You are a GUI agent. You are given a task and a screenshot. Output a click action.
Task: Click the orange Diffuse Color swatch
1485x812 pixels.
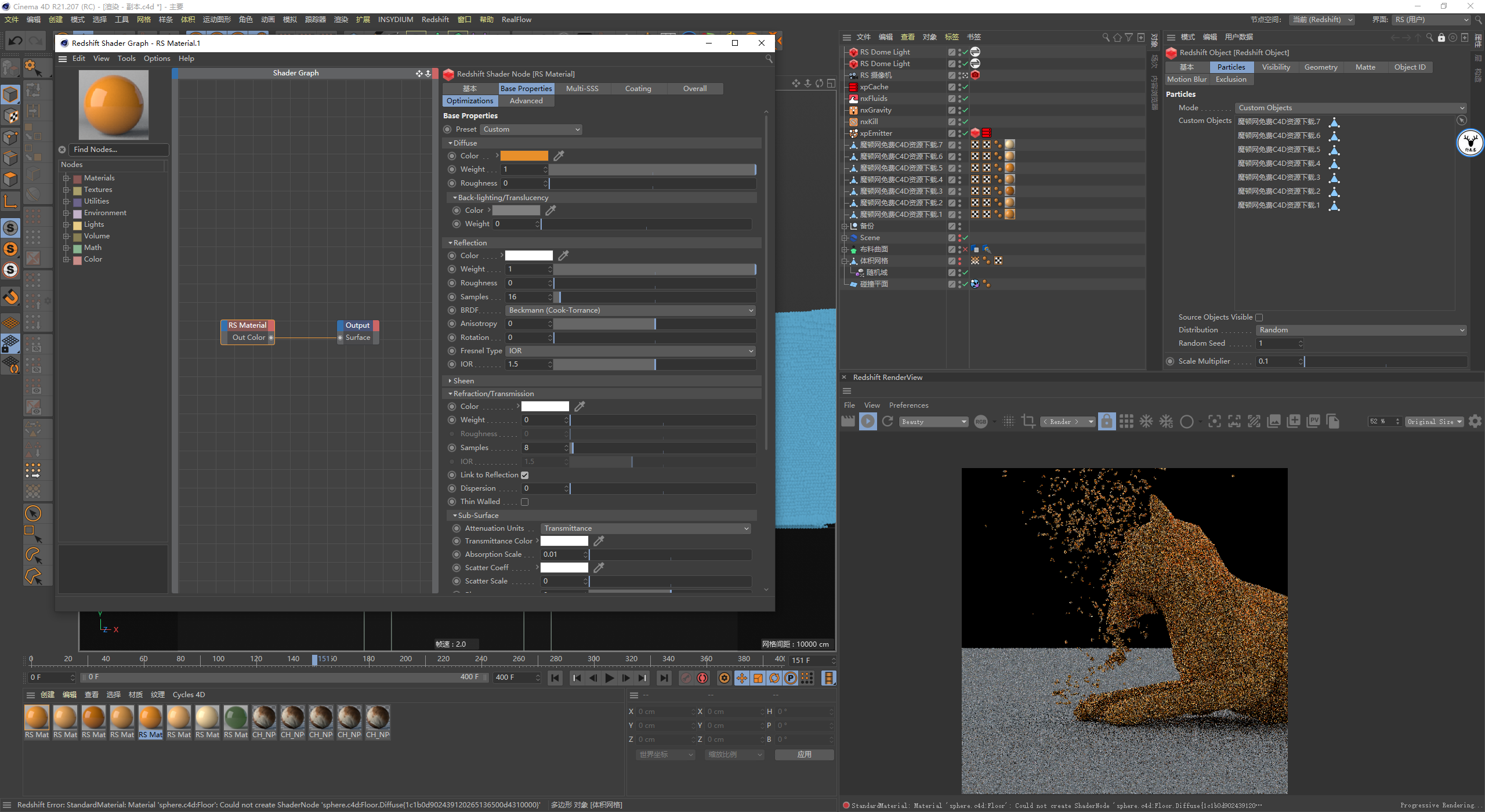pos(524,156)
